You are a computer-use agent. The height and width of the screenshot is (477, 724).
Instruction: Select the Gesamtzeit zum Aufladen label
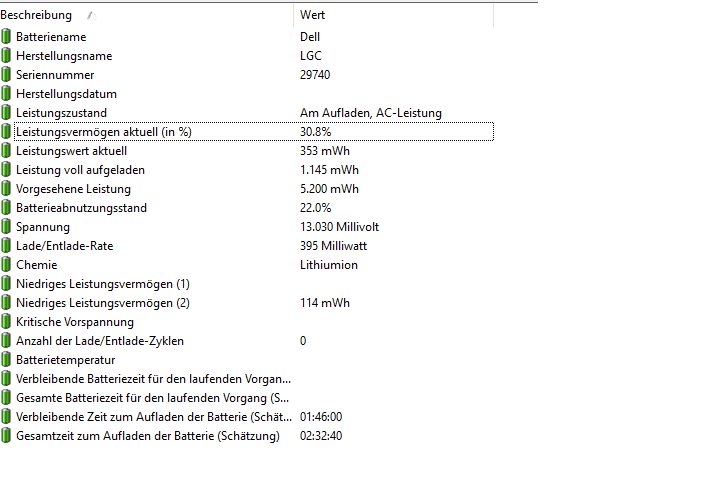pos(148,436)
